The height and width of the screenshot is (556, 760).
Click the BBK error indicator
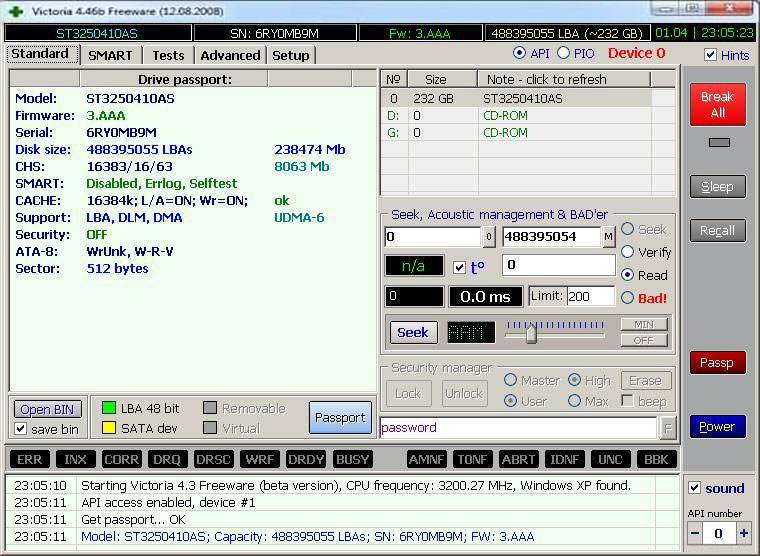tap(656, 460)
